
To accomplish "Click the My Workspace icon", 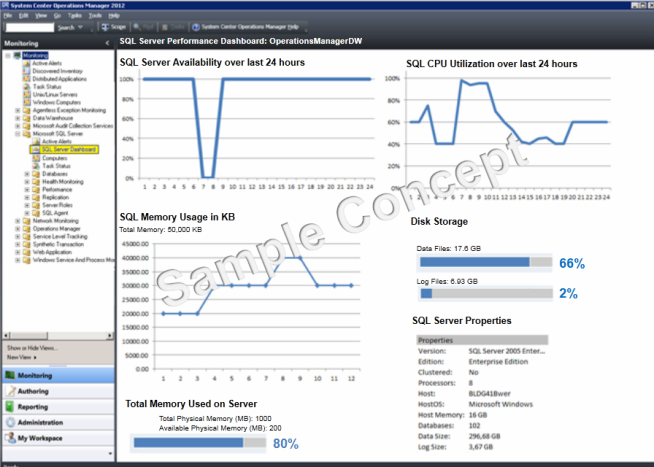I will point(10,438).
